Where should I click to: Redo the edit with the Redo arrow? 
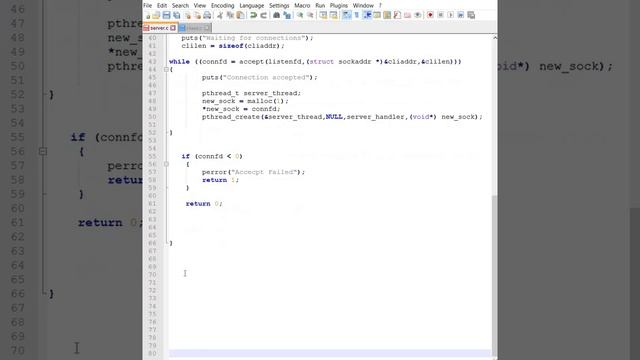coord(264,15)
